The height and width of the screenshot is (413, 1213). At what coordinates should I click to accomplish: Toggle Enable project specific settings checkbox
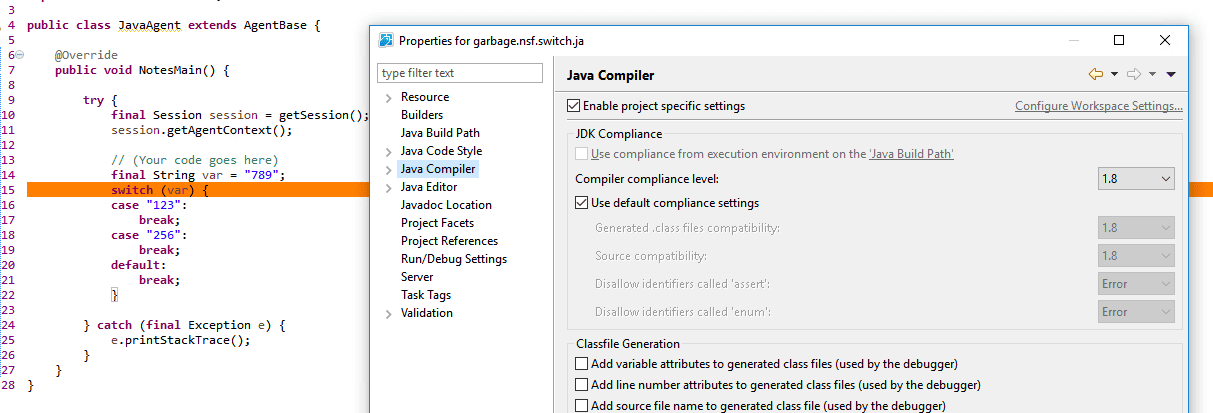coord(573,106)
